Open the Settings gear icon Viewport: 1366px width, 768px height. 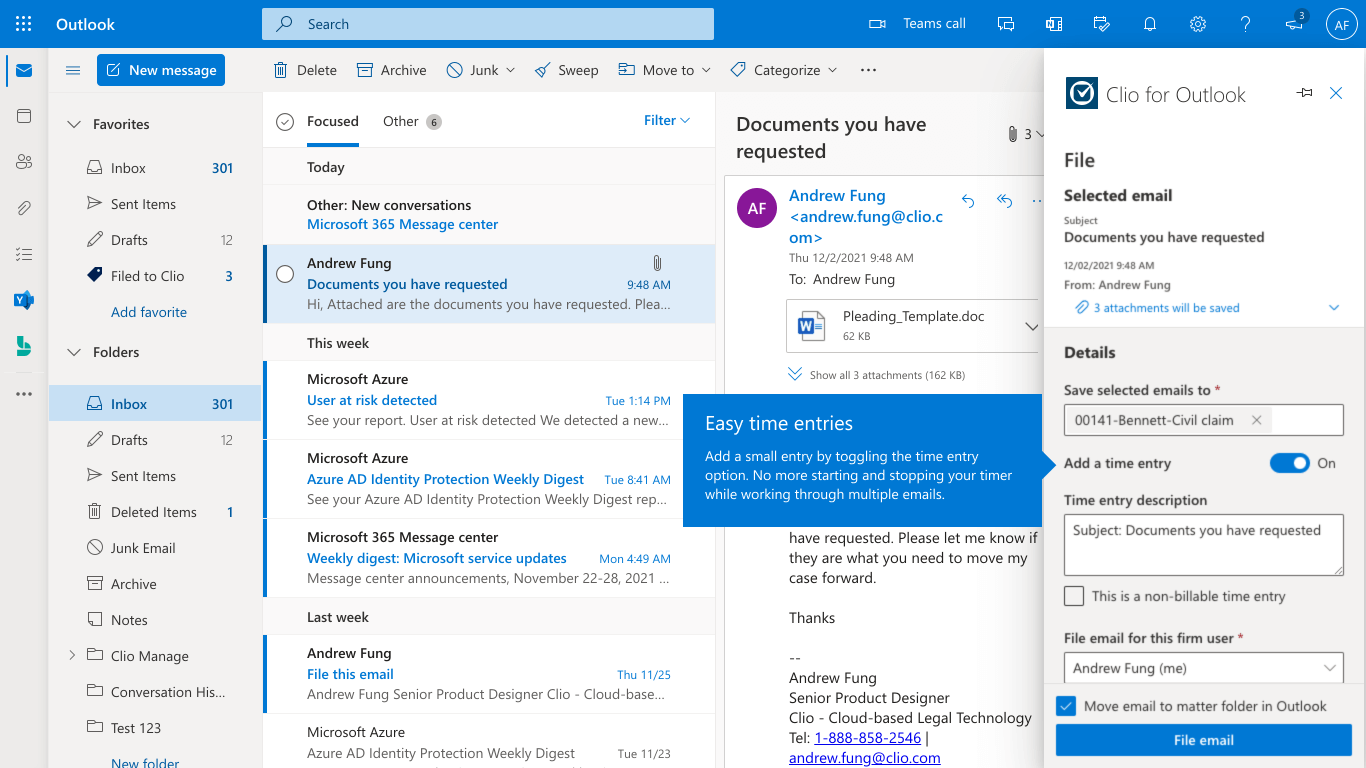pos(1198,24)
